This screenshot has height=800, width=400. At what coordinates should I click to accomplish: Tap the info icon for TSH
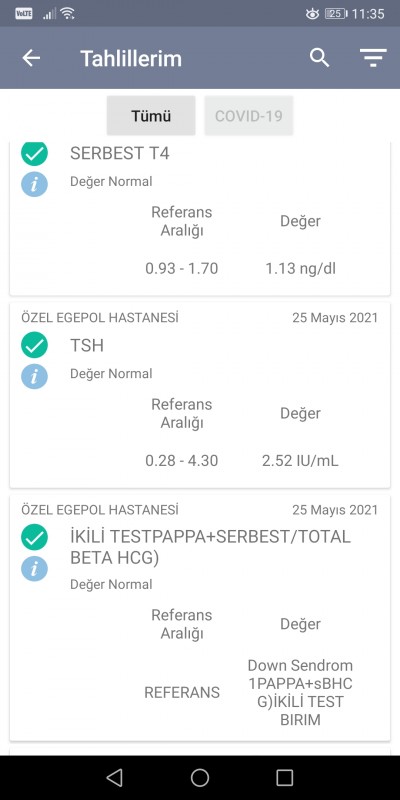pyautogui.click(x=34, y=377)
